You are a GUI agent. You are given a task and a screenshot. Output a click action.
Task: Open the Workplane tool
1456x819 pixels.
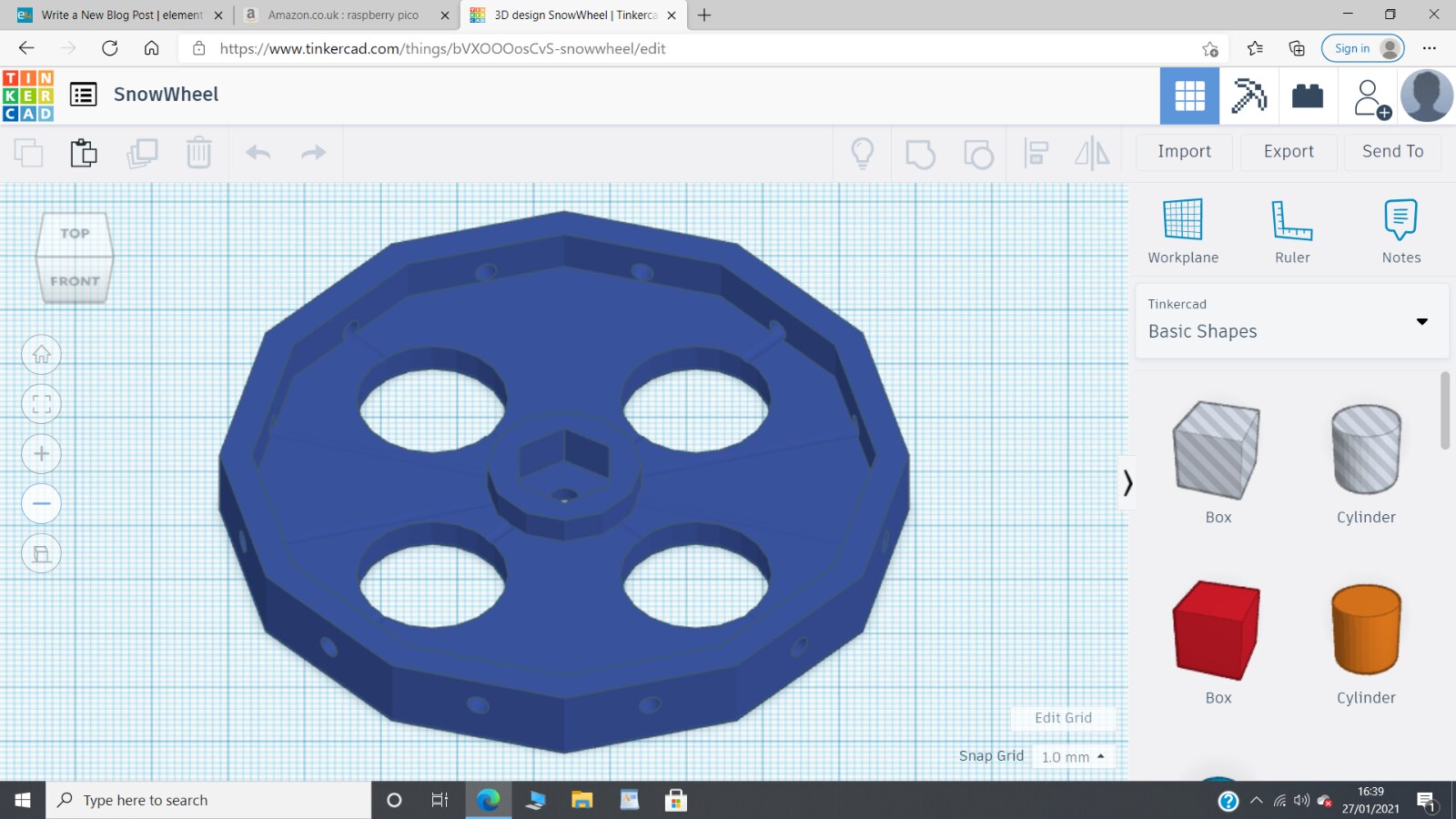1182,231
